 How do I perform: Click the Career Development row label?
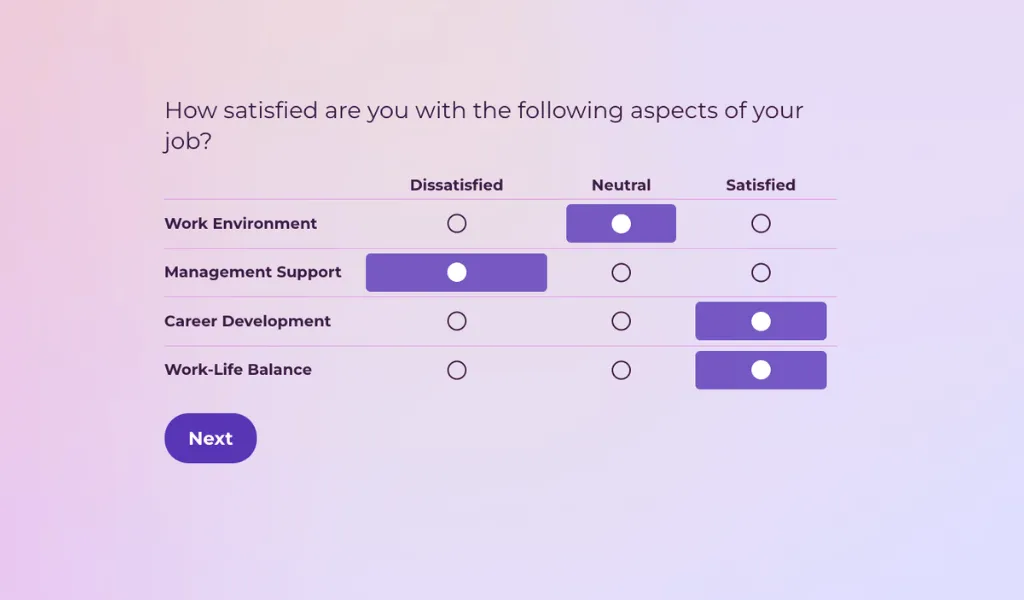pos(247,321)
